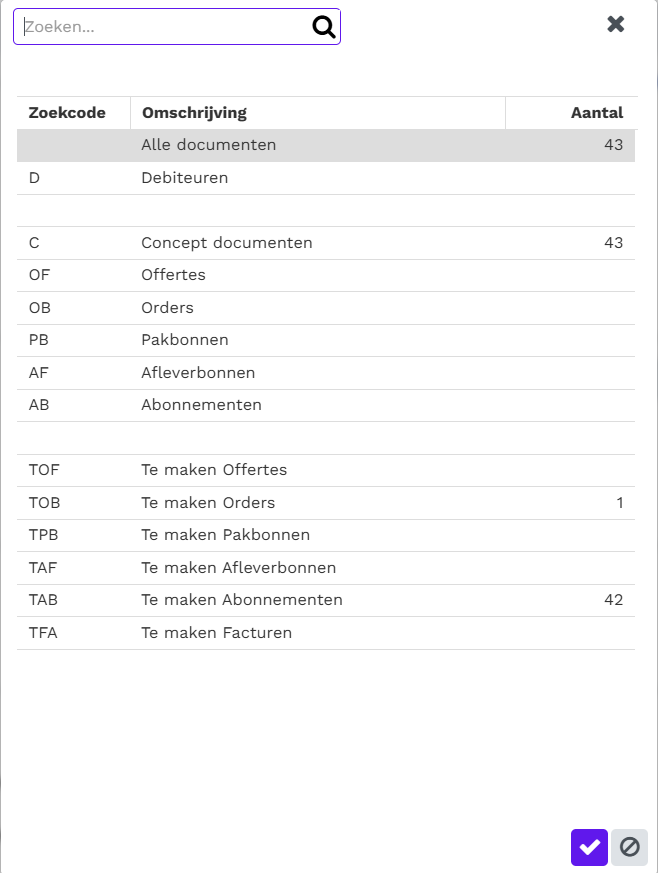Screen dimensions: 658x873
Task: Open the Pakbonnen entry
Action: point(326,340)
